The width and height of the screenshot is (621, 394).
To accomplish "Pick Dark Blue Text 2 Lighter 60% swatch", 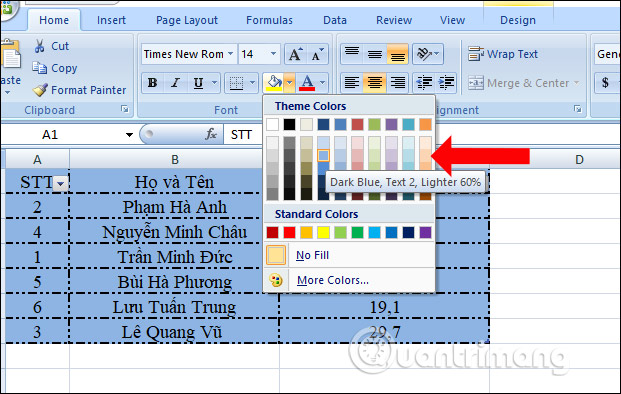I will [323, 155].
